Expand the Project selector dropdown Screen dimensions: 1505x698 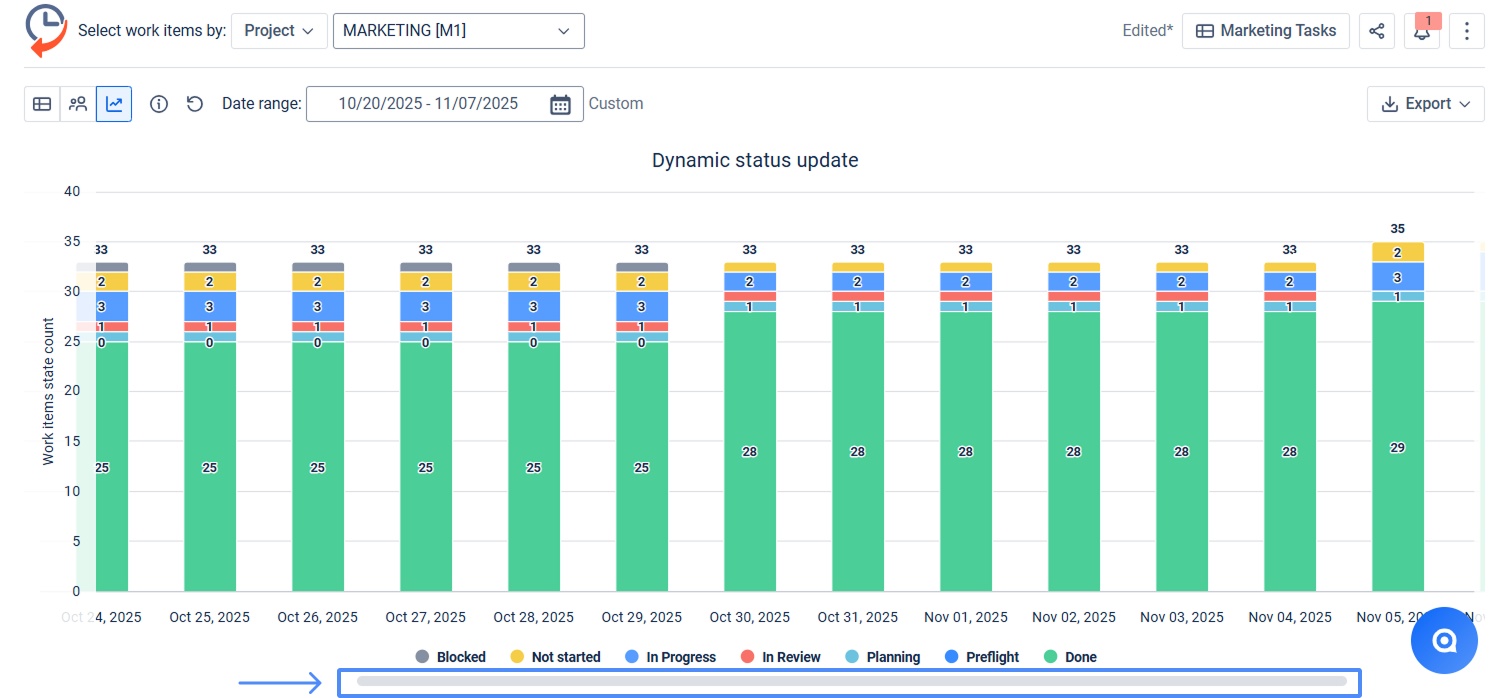[279, 31]
